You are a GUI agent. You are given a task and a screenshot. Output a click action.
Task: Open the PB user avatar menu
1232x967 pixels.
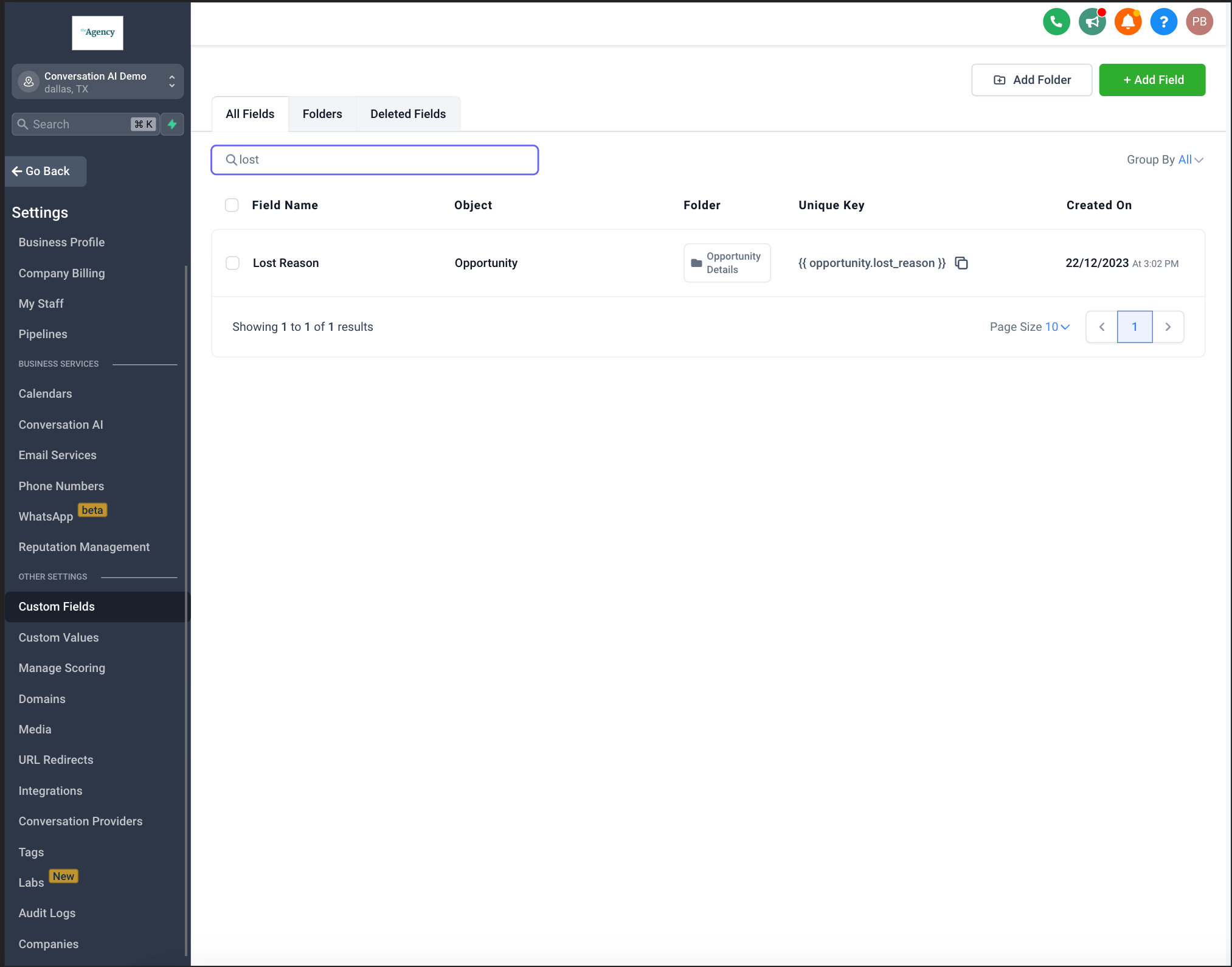click(1199, 22)
